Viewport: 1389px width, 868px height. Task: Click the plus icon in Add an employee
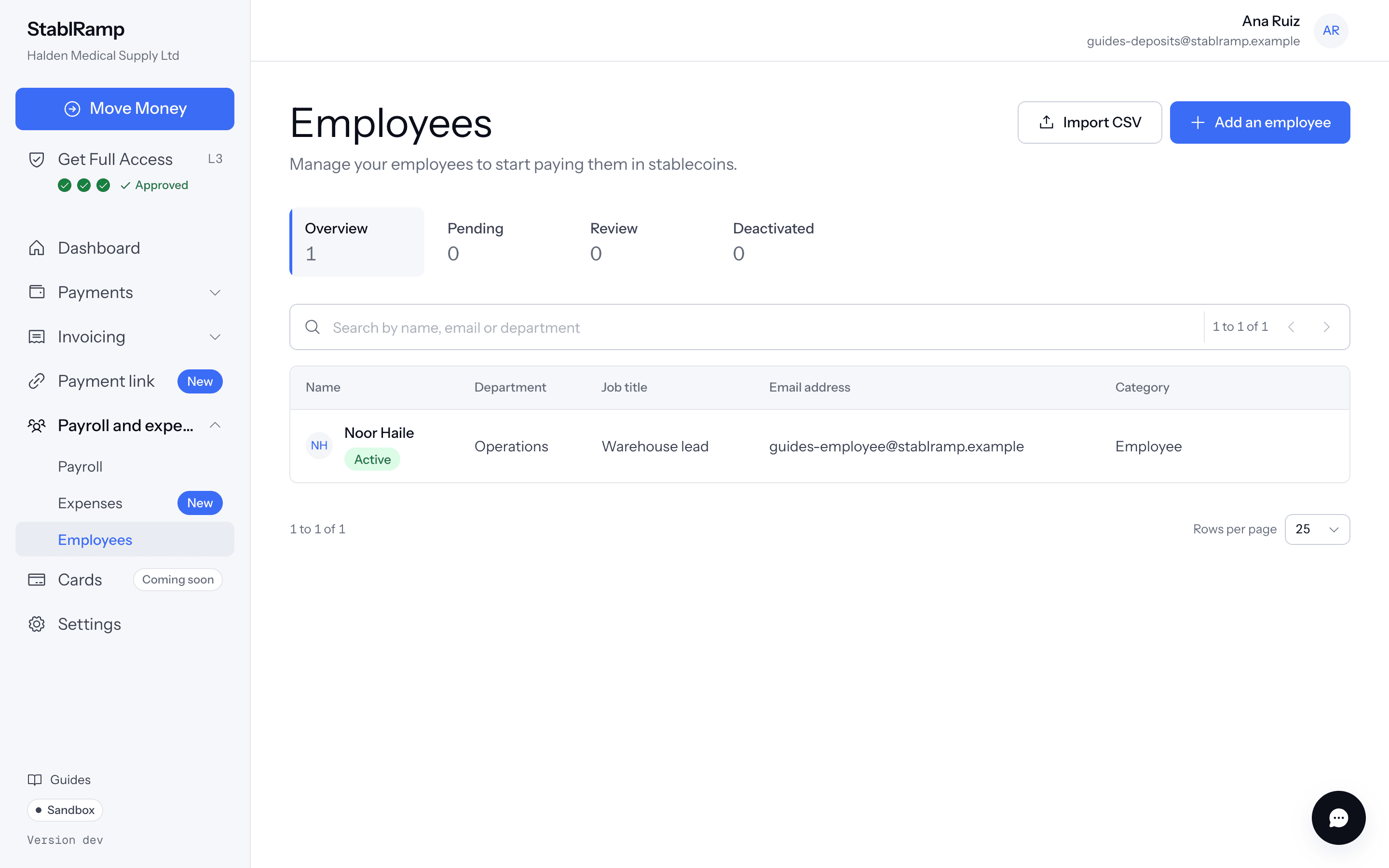pyautogui.click(x=1198, y=122)
